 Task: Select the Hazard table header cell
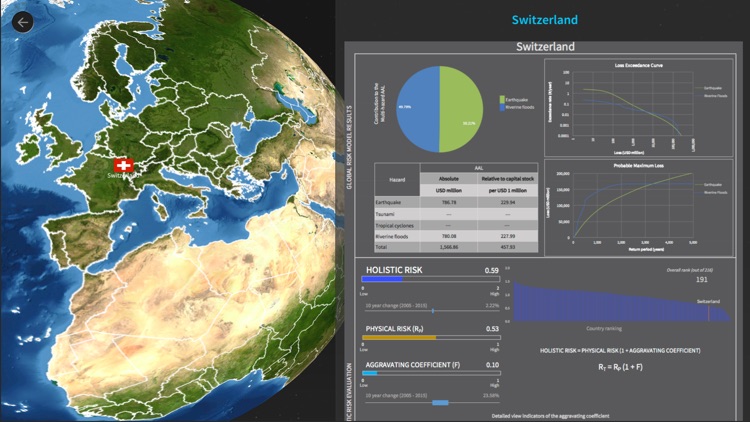pyautogui.click(x=397, y=180)
